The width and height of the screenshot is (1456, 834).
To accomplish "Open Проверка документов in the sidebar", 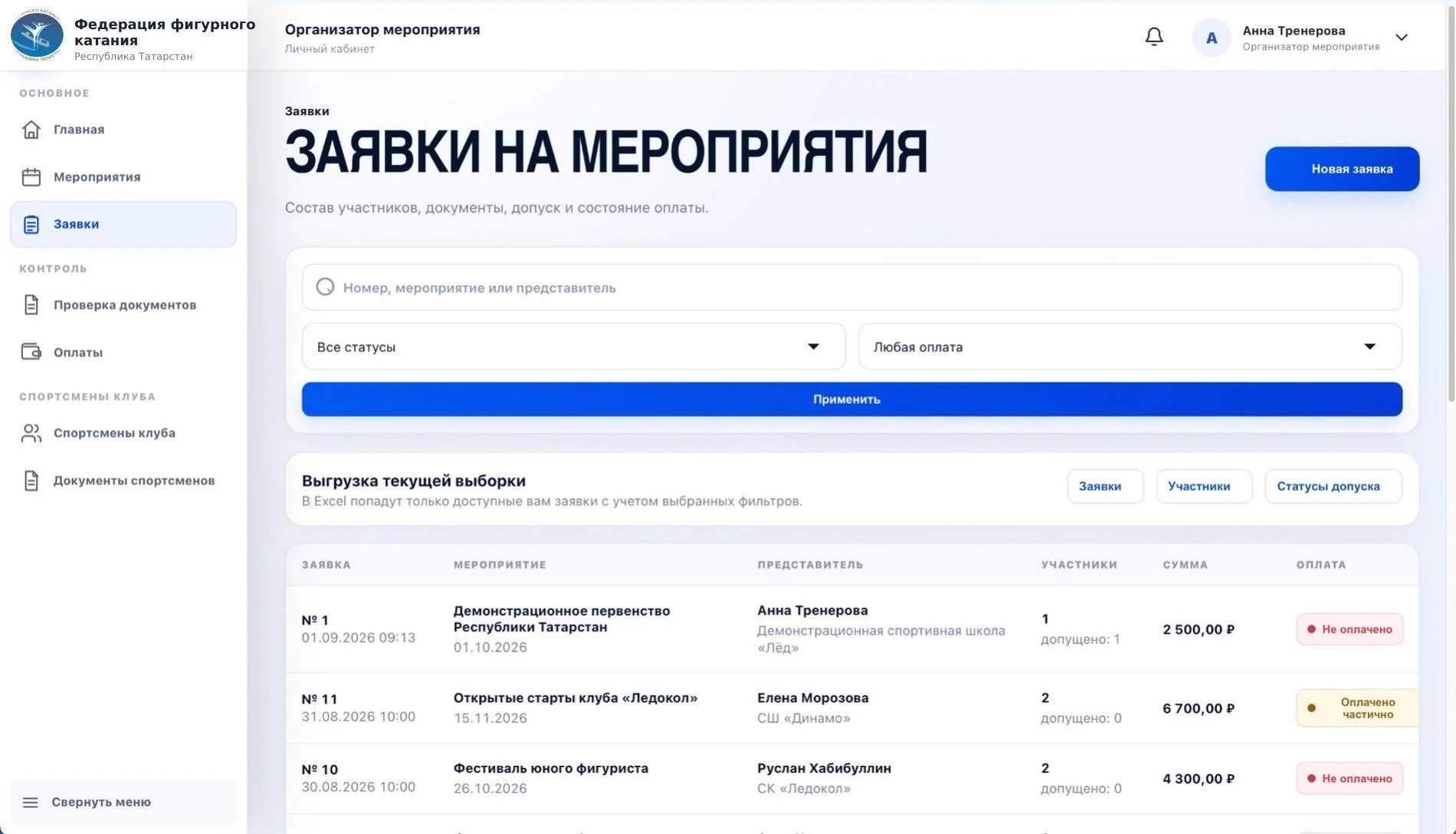I will (123, 305).
